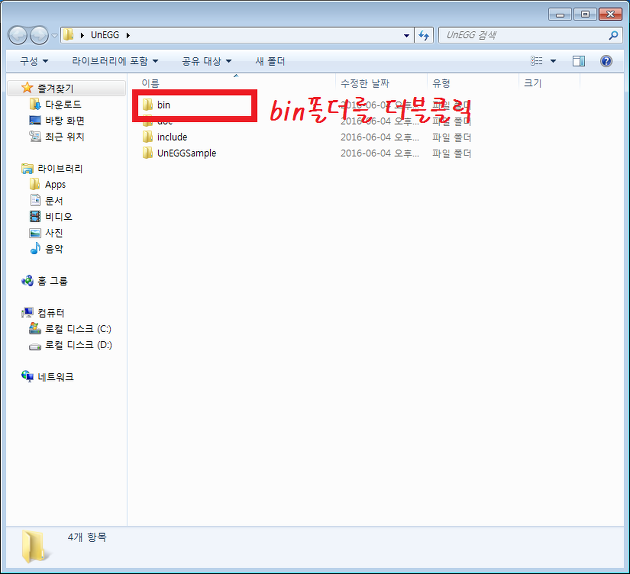Open 다운로드 in favorites
This screenshot has width=630, height=574.
[63, 104]
